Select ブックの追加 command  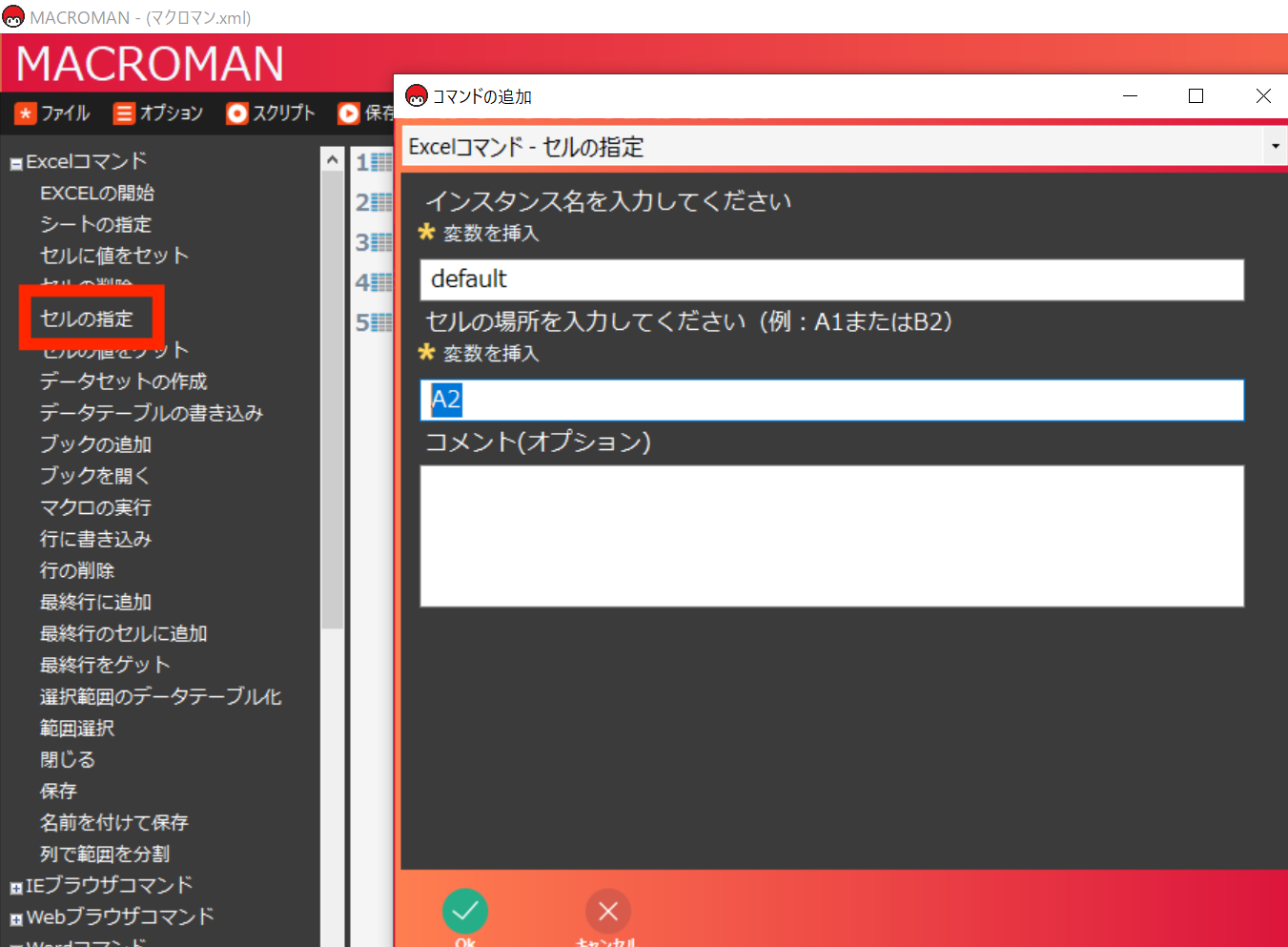95,444
